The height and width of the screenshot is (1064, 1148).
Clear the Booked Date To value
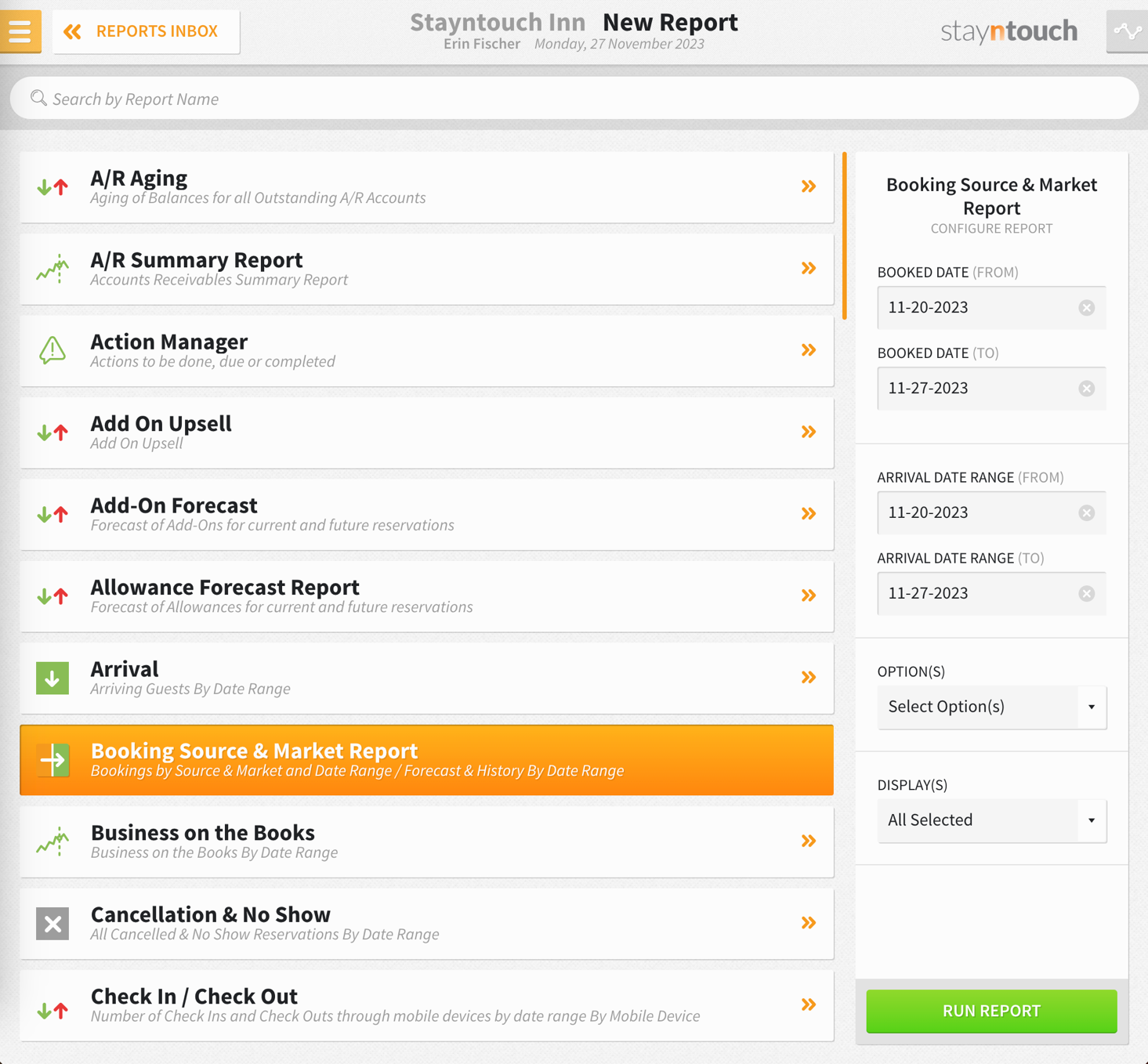pyautogui.click(x=1086, y=389)
